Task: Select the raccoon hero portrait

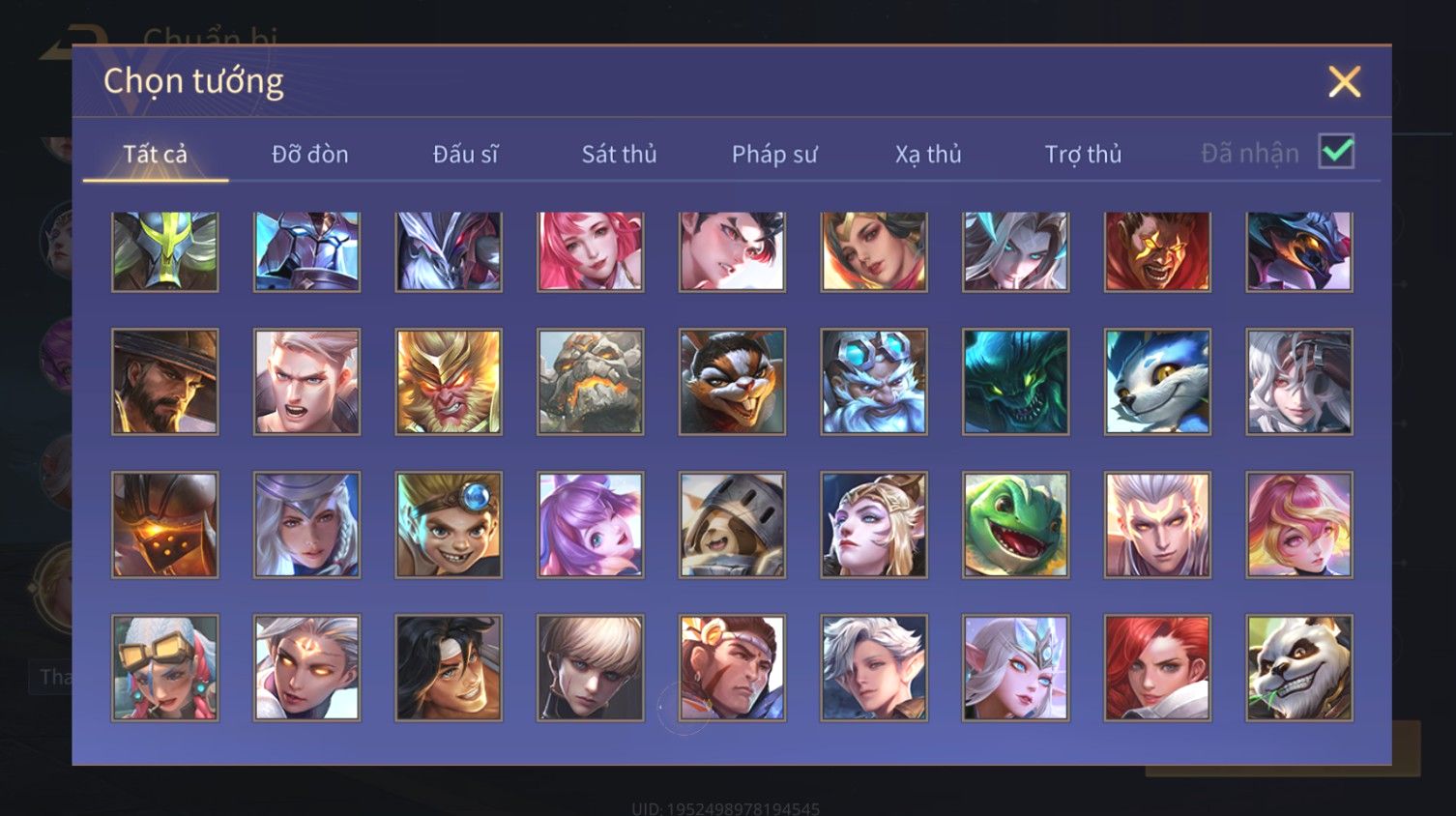Action: [732, 381]
